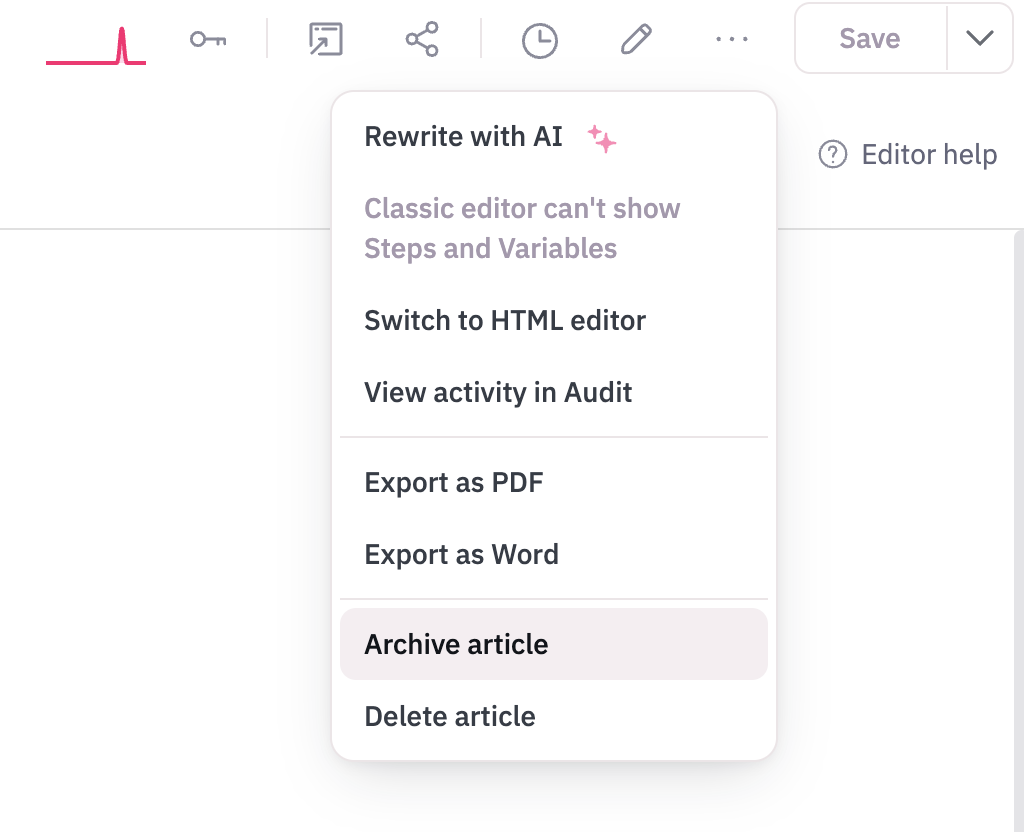Choose Archive article
This screenshot has height=832, width=1024.
554,645
